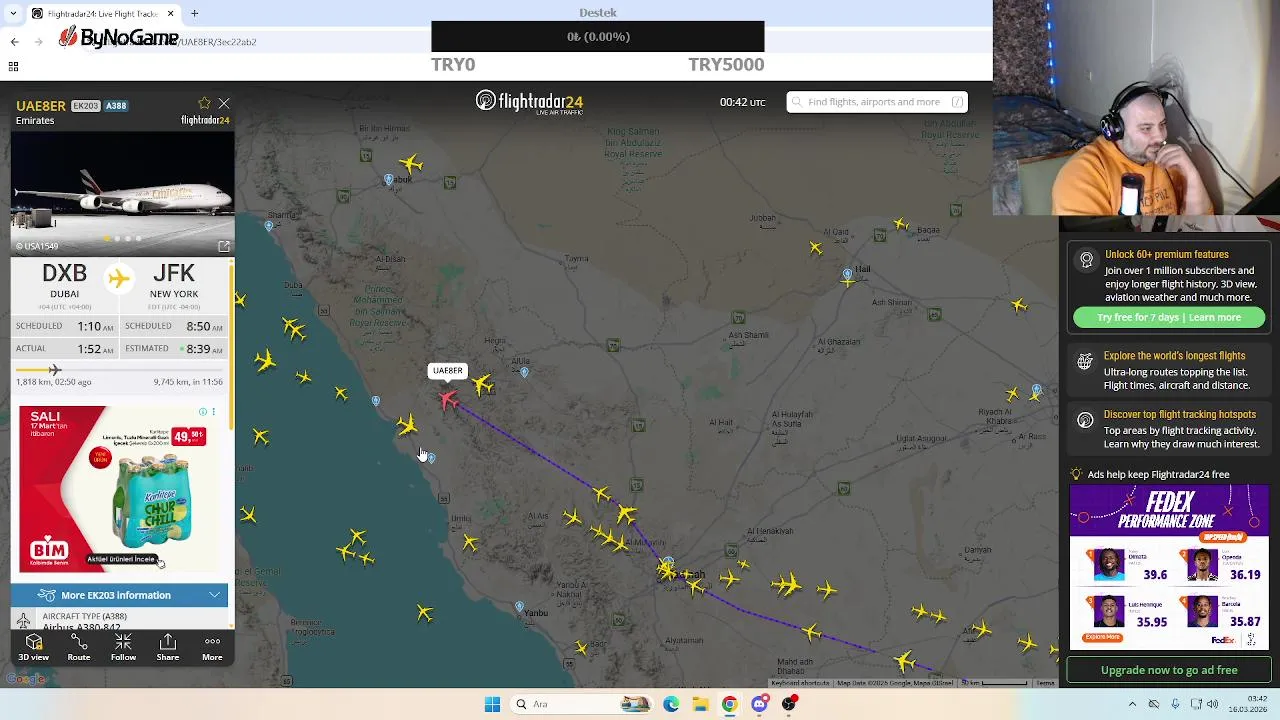
Task: Show the flight Route
Action: point(78,647)
